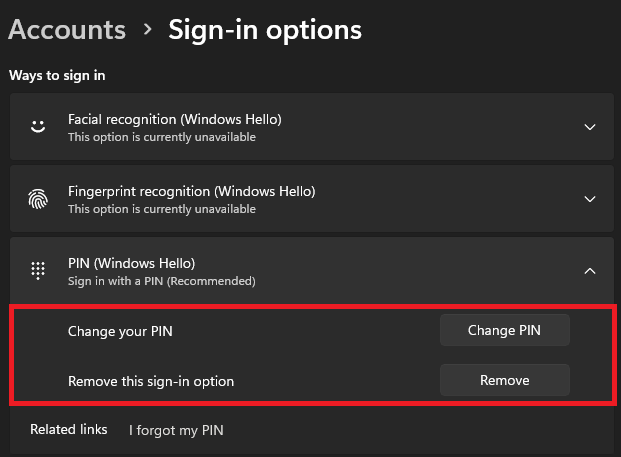Viewport: 621px width, 457px height.
Task: Click the Fingerprint recognition icon
Action: pyautogui.click(x=38, y=199)
